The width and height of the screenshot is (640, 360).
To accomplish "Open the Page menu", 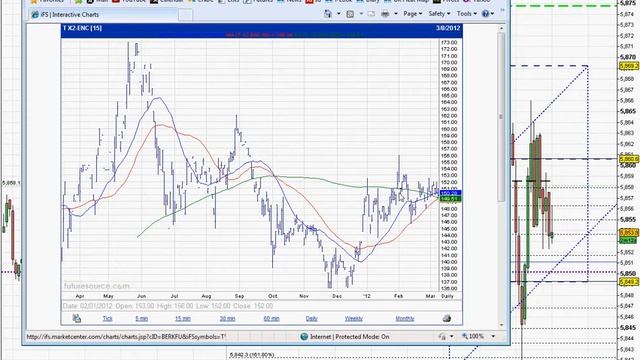I will 413,14.
